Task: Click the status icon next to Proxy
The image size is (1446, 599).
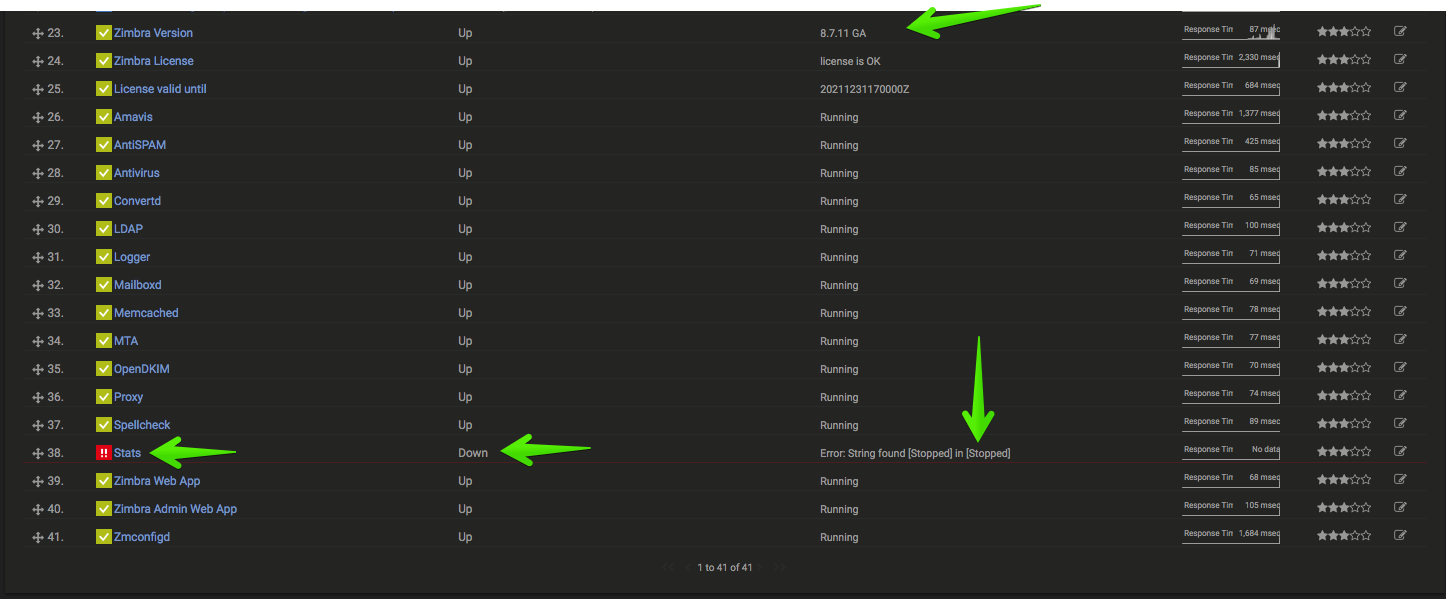Action: (103, 397)
